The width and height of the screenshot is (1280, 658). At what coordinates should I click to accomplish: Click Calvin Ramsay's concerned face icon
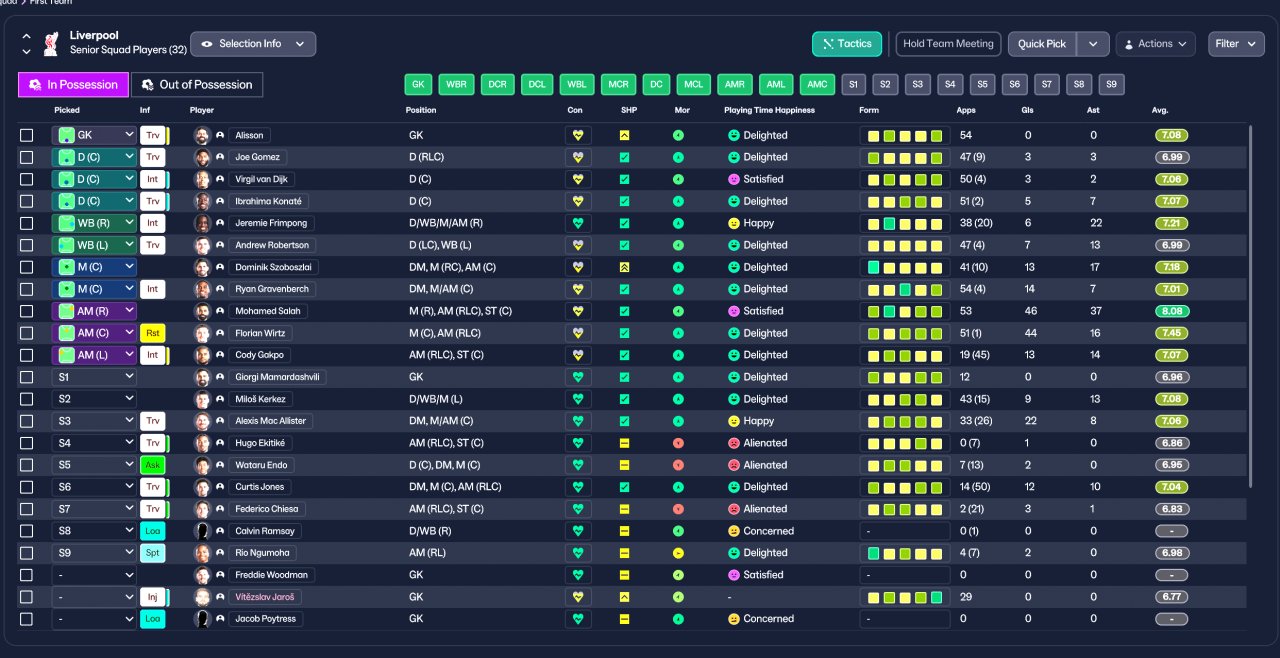pyautogui.click(x=733, y=531)
